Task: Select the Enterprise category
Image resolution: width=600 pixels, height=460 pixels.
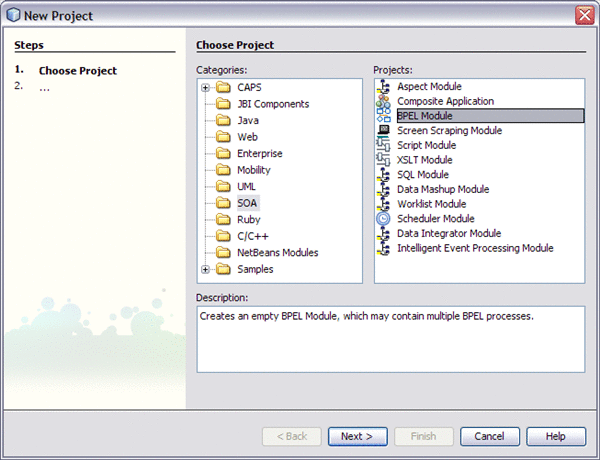Action: [260, 153]
